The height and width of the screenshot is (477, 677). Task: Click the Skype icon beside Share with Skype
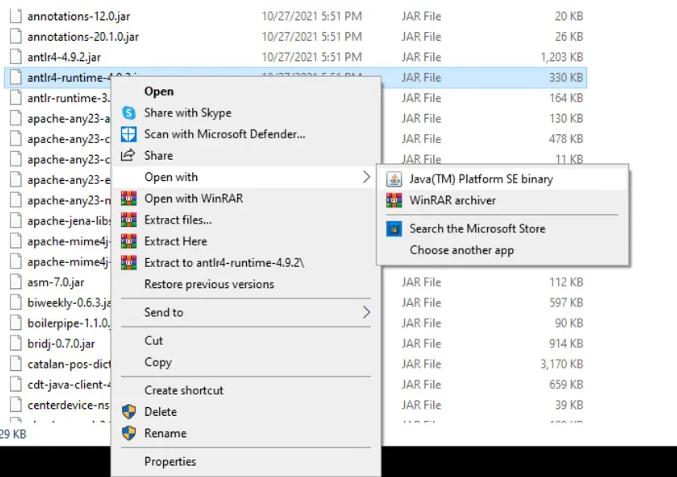(129, 113)
